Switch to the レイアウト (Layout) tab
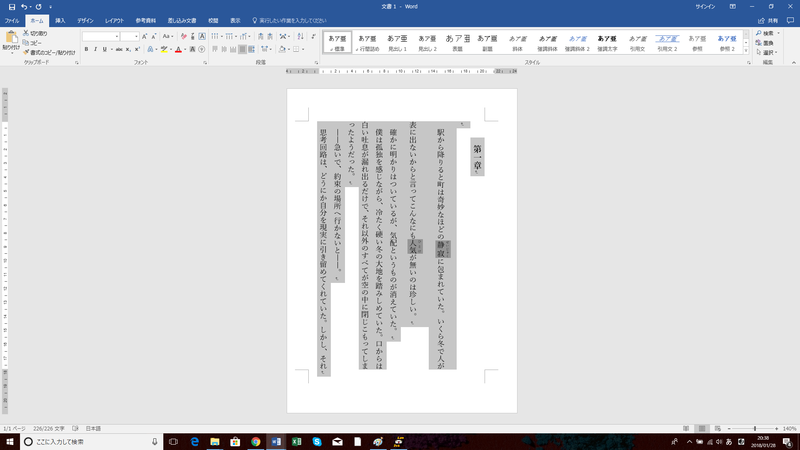The height and width of the screenshot is (450, 800). click(x=114, y=20)
